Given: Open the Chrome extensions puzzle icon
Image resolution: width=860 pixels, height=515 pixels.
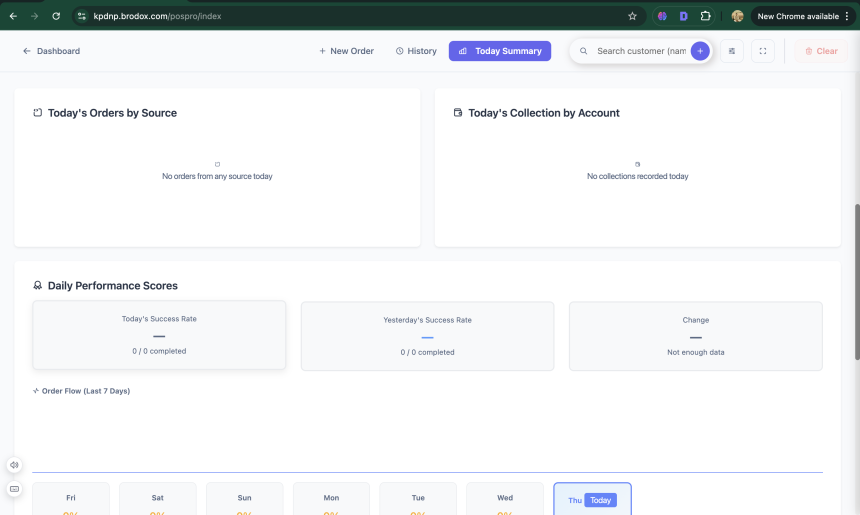Looking at the screenshot, I should coord(706,16).
